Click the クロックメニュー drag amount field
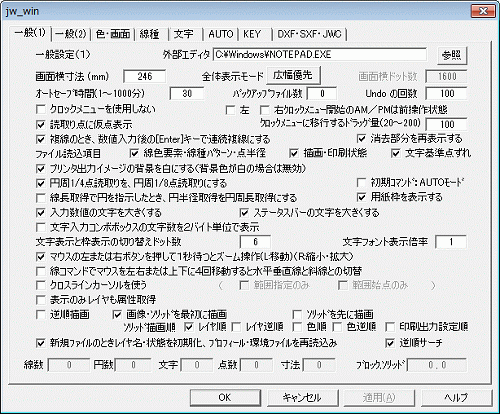This screenshot has width=500, height=414. (446, 124)
